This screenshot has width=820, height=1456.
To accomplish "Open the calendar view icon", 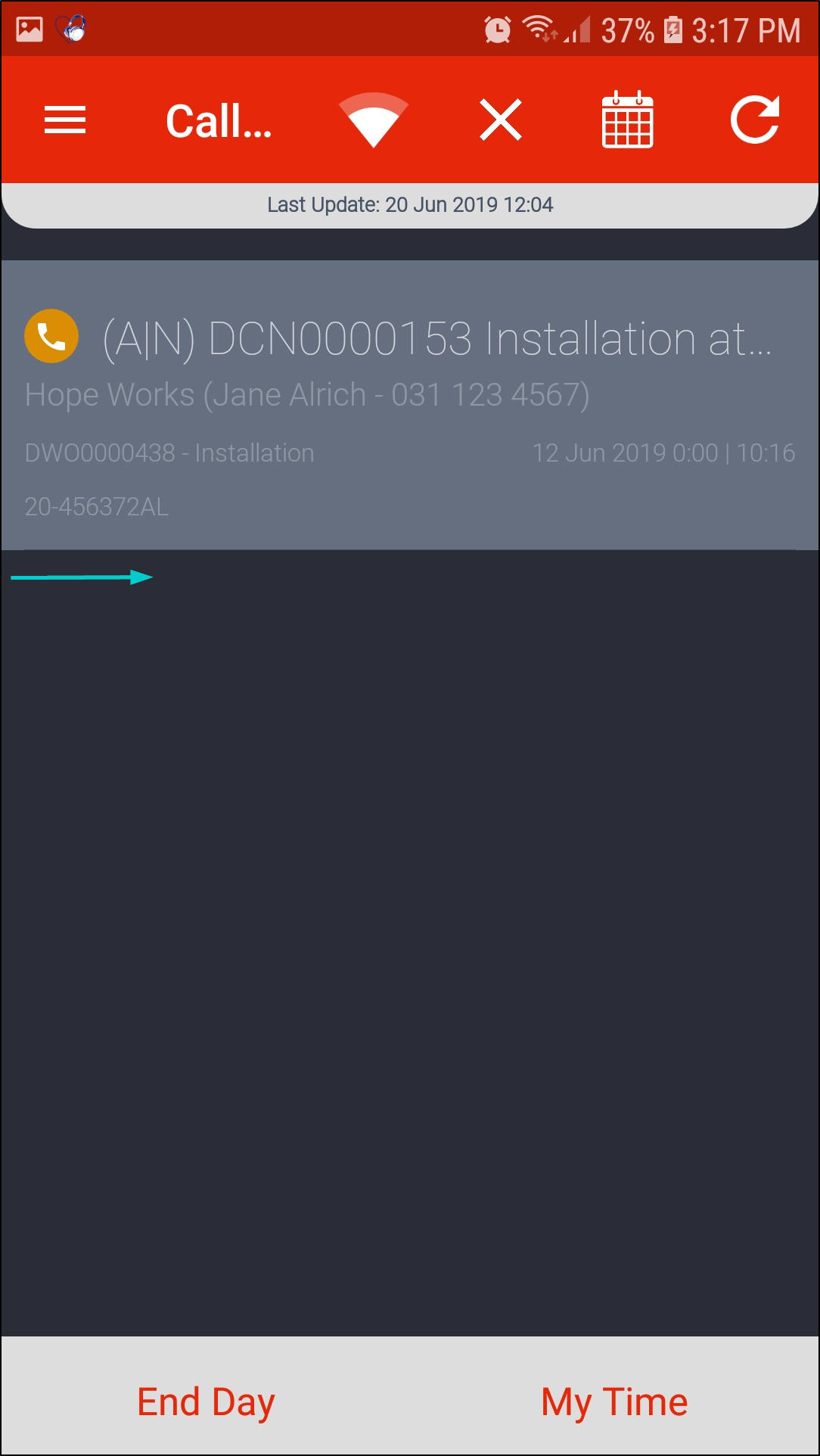I will [x=627, y=120].
